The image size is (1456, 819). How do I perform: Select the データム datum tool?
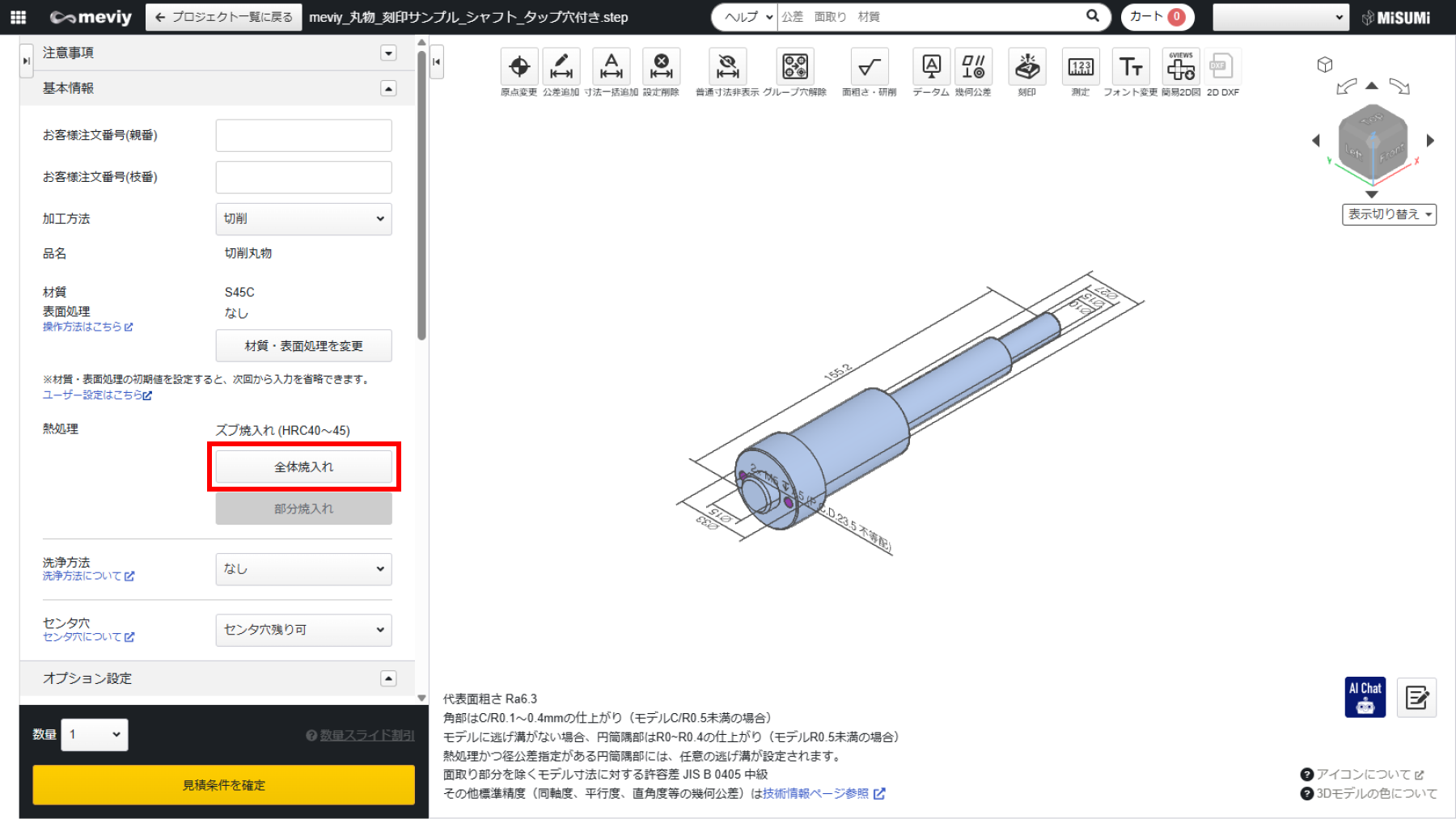(x=931, y=67)
